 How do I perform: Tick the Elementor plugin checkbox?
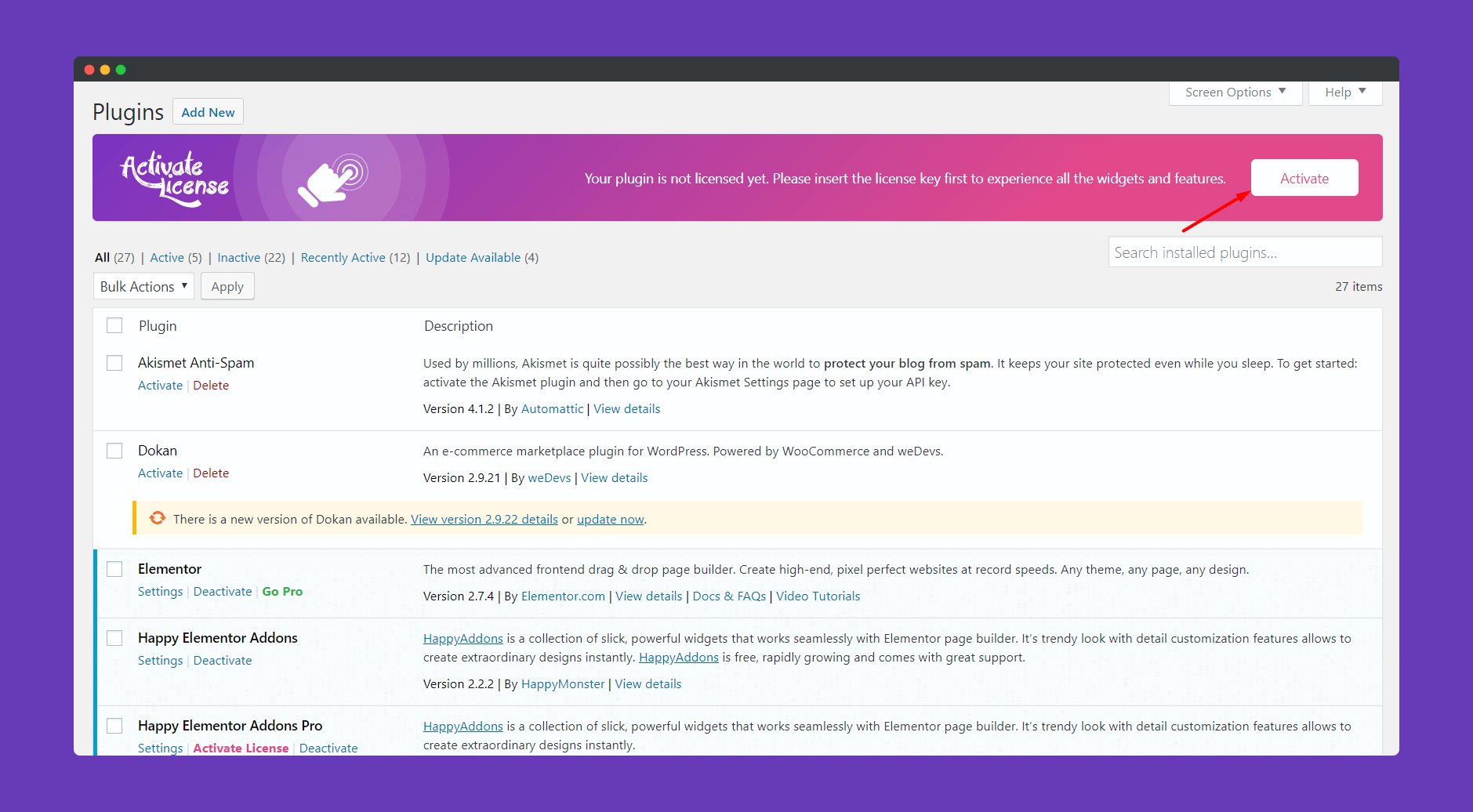pyautogui.click(x=114, y=569)
